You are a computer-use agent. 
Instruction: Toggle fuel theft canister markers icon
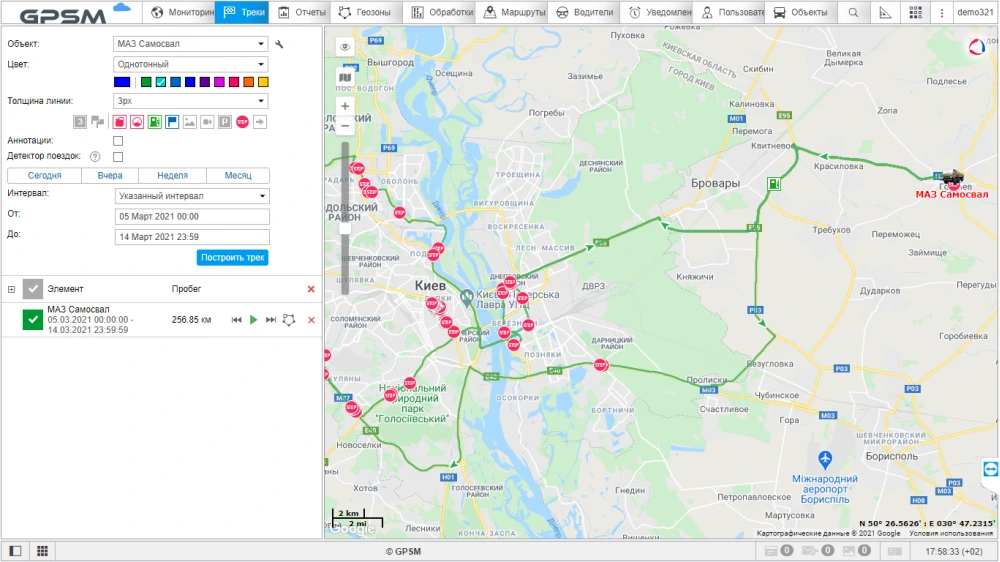pos(119,122)
